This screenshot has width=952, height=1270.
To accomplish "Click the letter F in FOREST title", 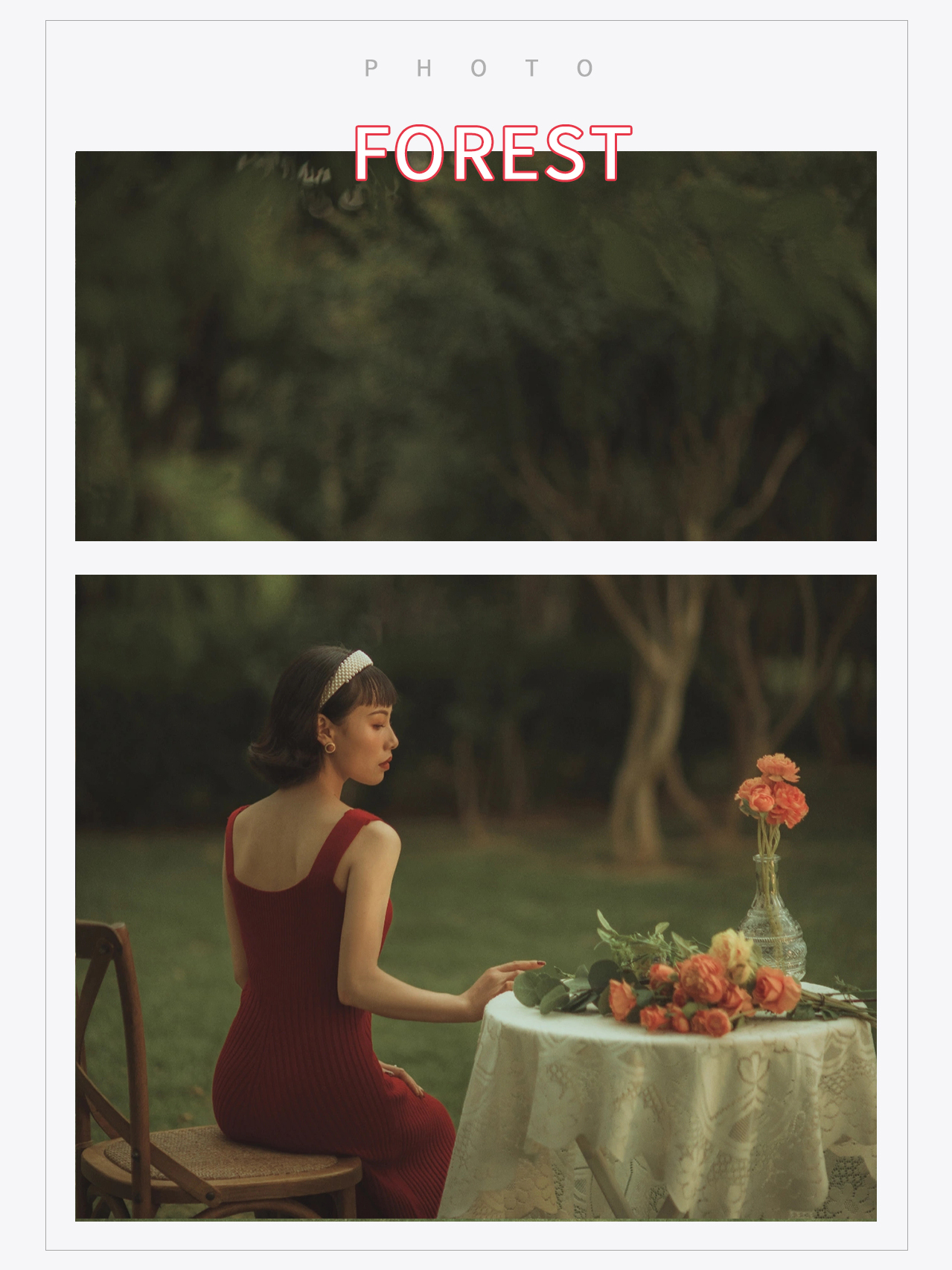I will pyautogui.click(x=374, y=153).
